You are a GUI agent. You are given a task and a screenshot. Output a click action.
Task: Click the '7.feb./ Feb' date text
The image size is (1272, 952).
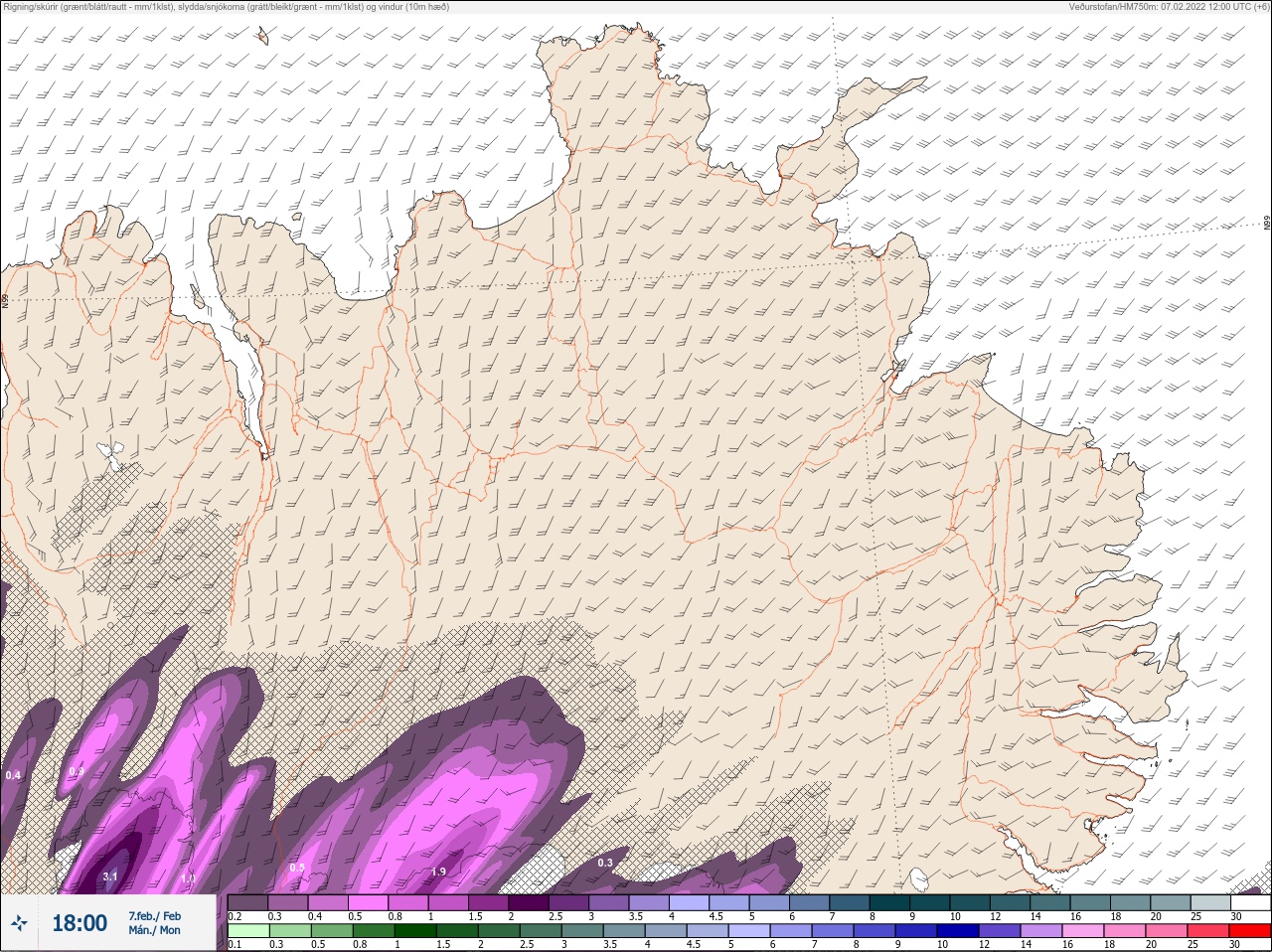tap(154, 916)
